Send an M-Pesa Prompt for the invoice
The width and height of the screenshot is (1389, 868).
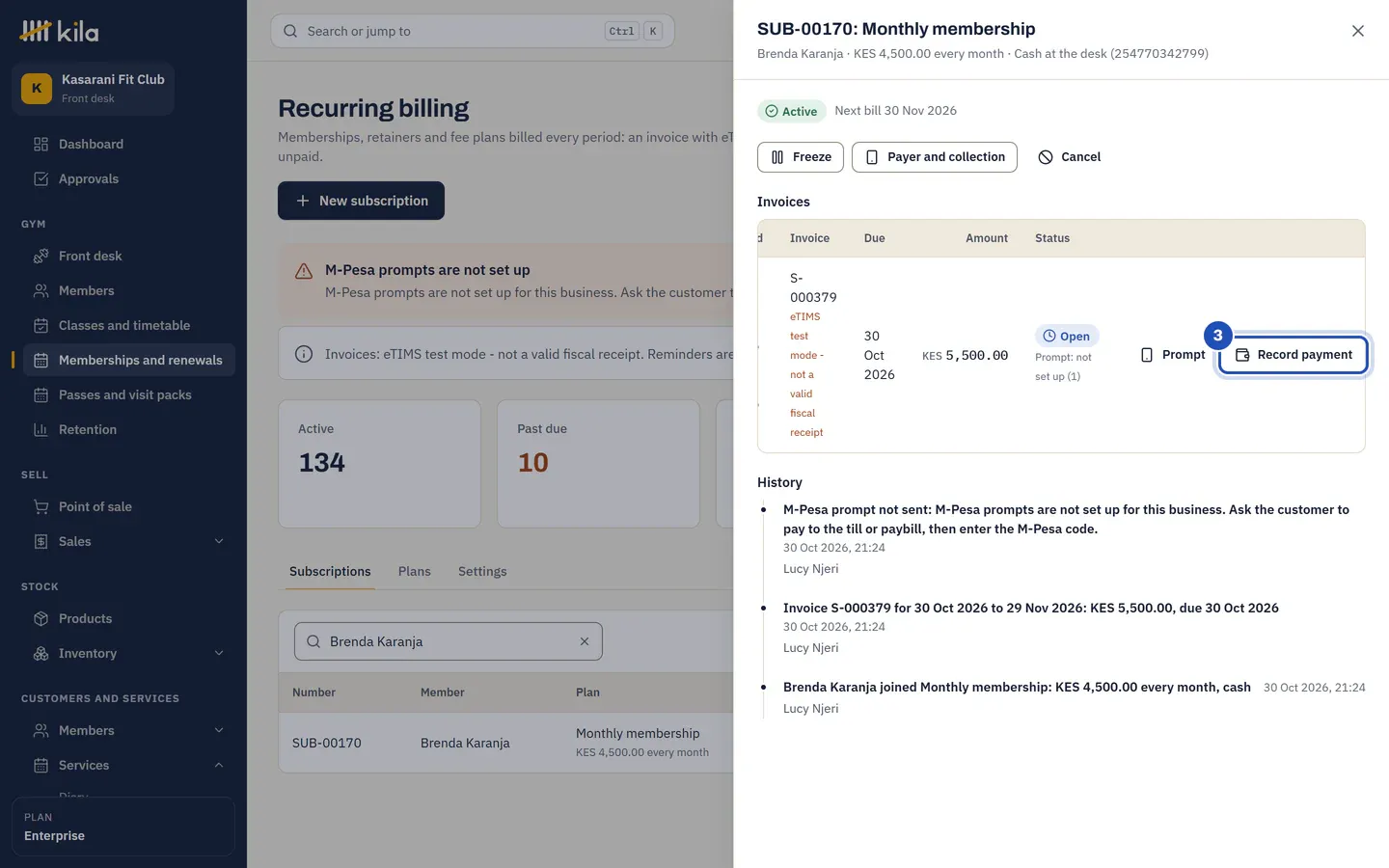coord(1173,355)
